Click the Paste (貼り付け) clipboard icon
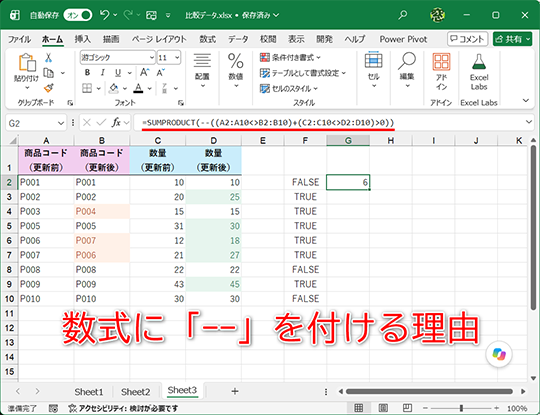The height and width of the screenshot is (415, 540). [x=27, y=63]
